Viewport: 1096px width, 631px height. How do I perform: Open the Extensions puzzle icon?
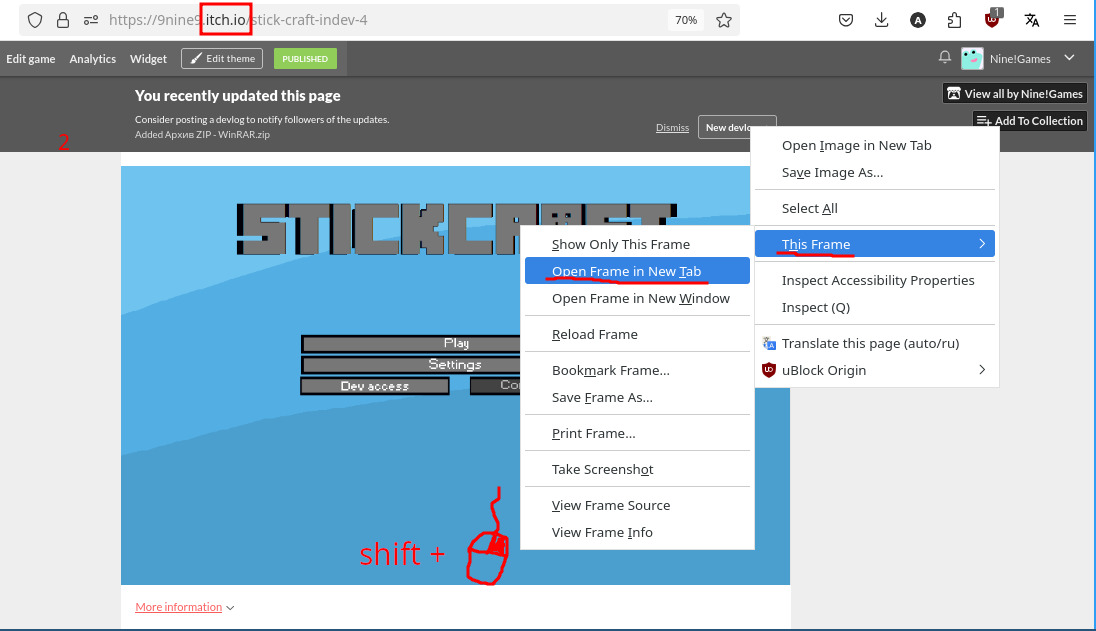coord(954,20)
